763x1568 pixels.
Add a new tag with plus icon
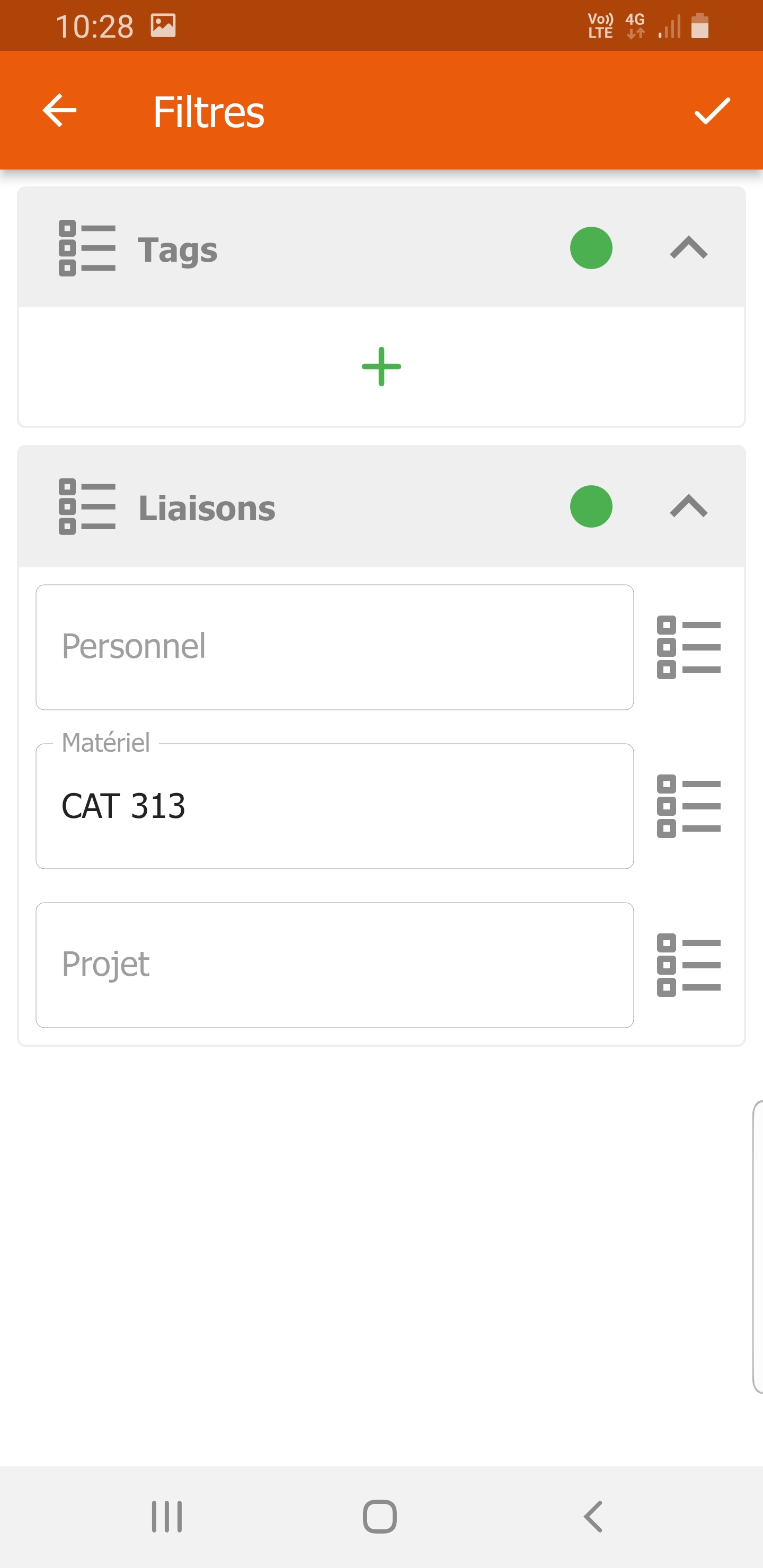tap(381, 367)
